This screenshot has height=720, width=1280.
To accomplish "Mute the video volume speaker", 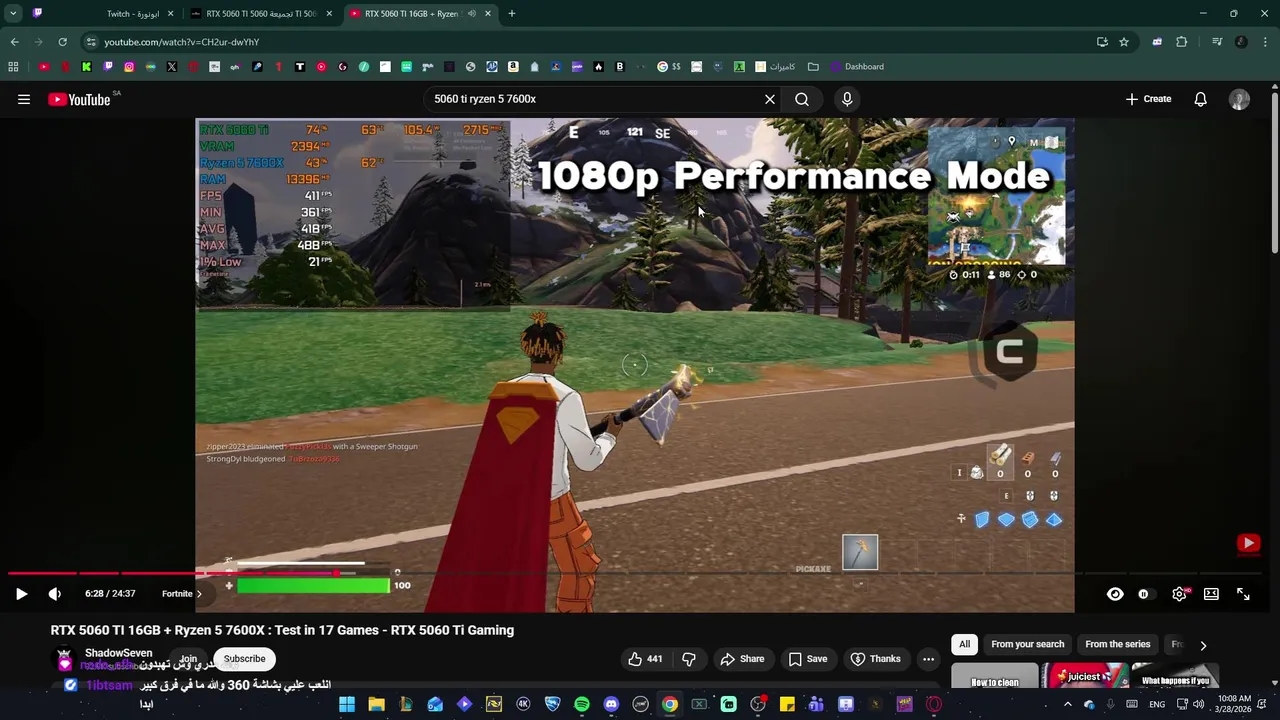I will pos(55,594).
